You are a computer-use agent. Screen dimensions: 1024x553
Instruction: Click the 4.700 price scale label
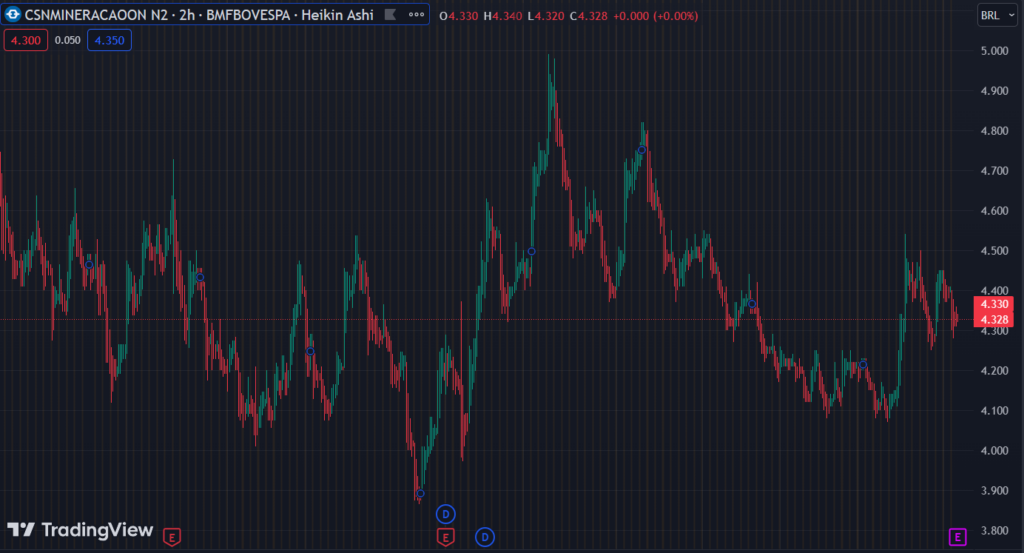tap(995, 171)
